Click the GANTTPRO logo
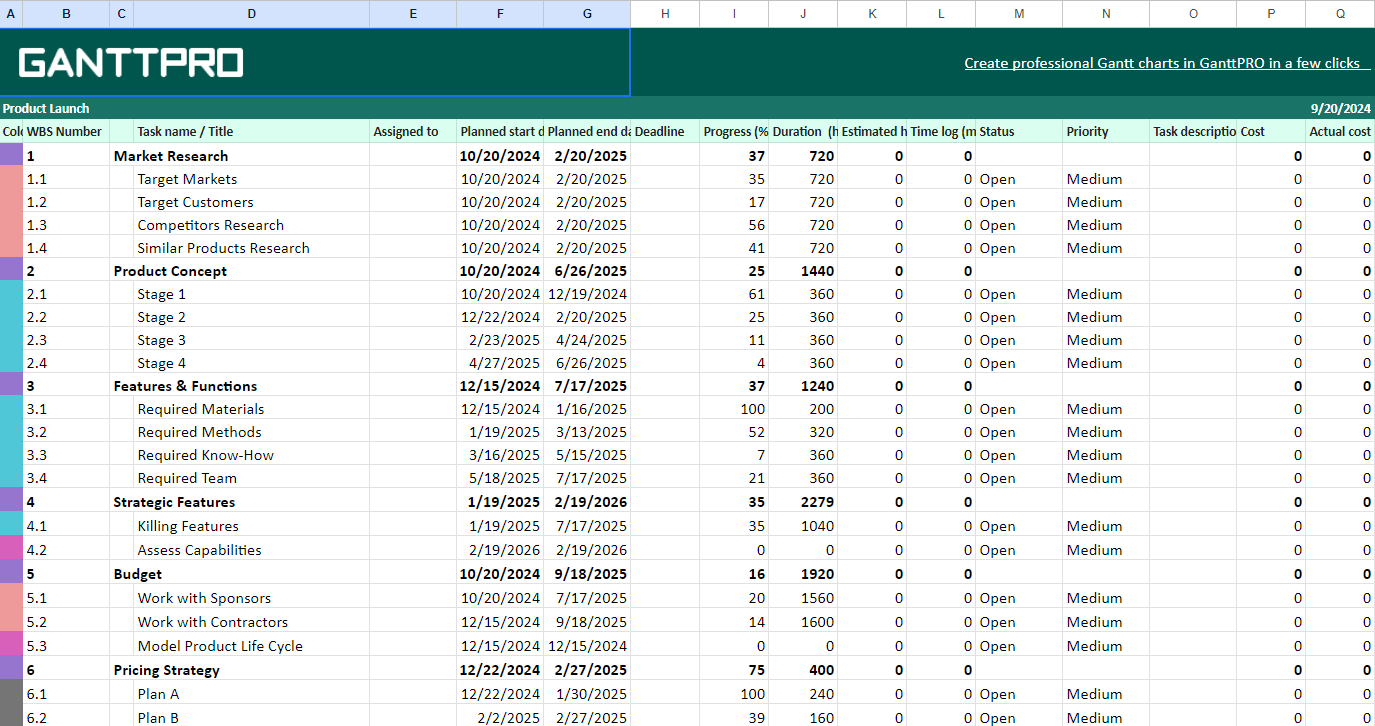 tap(131, 63)
